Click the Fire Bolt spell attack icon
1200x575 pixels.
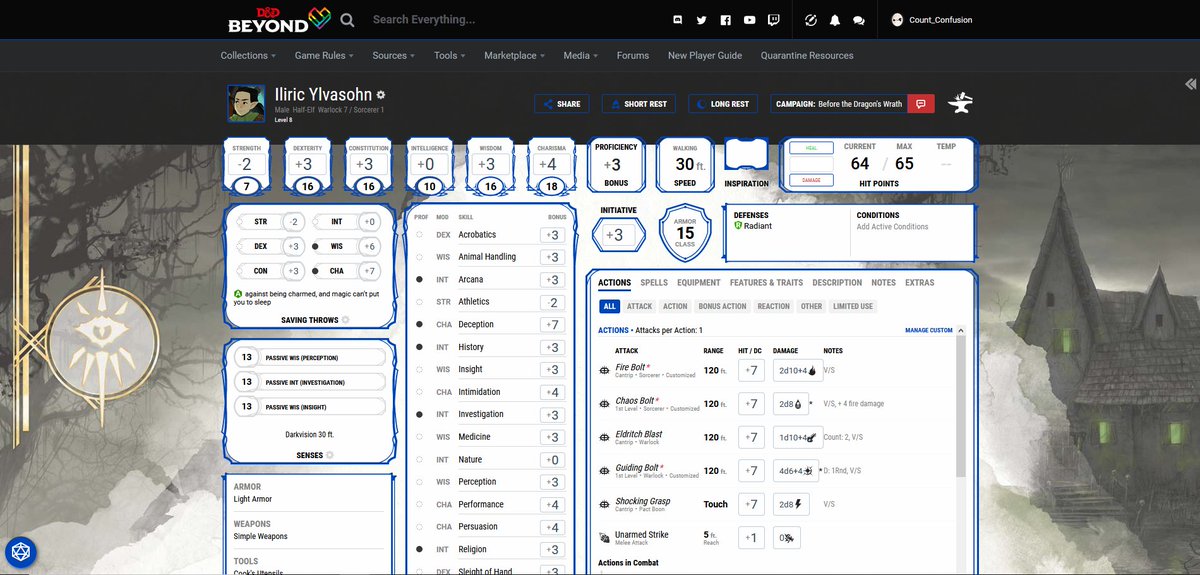coord(604,370)
